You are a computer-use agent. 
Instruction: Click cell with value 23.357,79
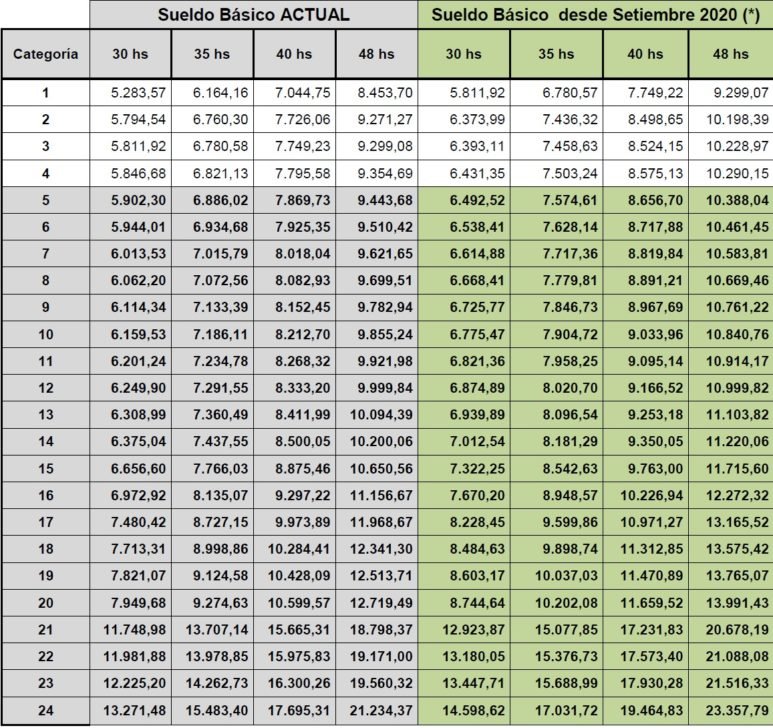pyautogui.click(x=731, y=710)
